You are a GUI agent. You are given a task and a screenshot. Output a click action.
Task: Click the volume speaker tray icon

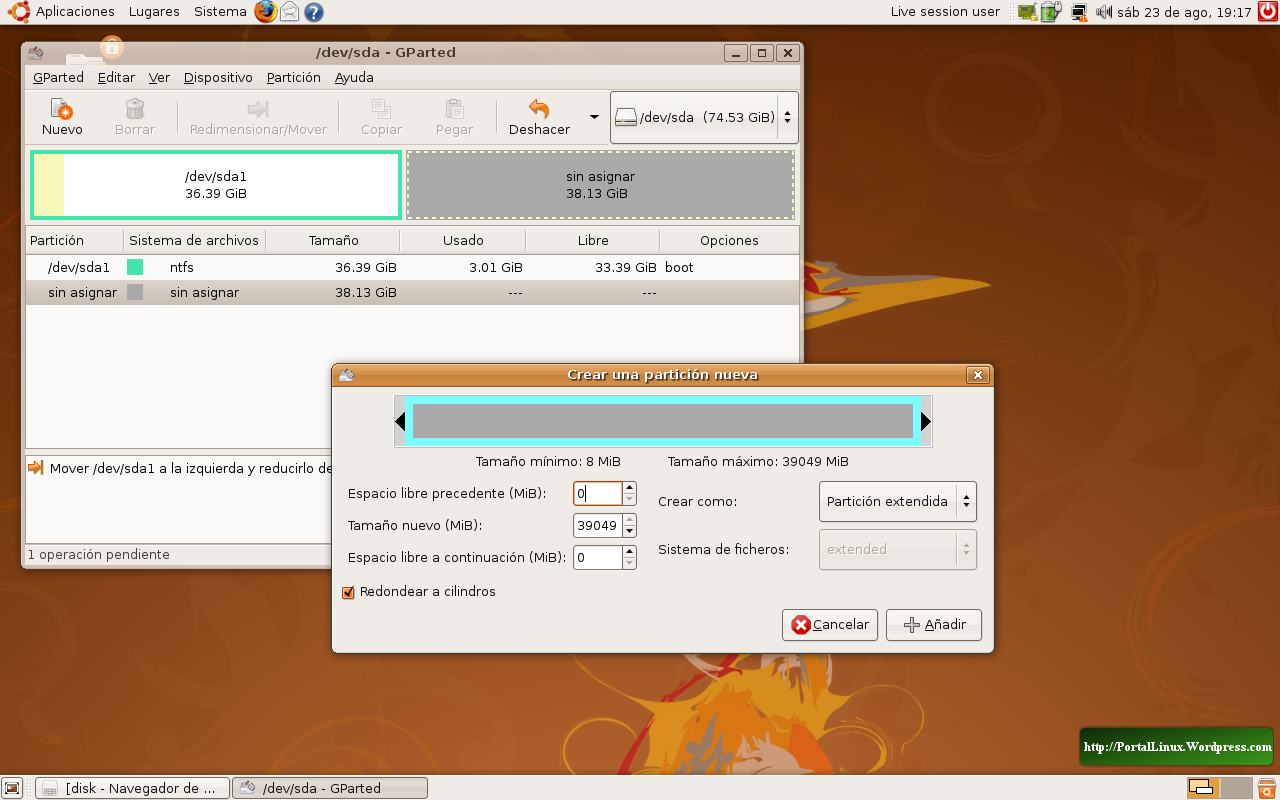(x=1104, y=12)
